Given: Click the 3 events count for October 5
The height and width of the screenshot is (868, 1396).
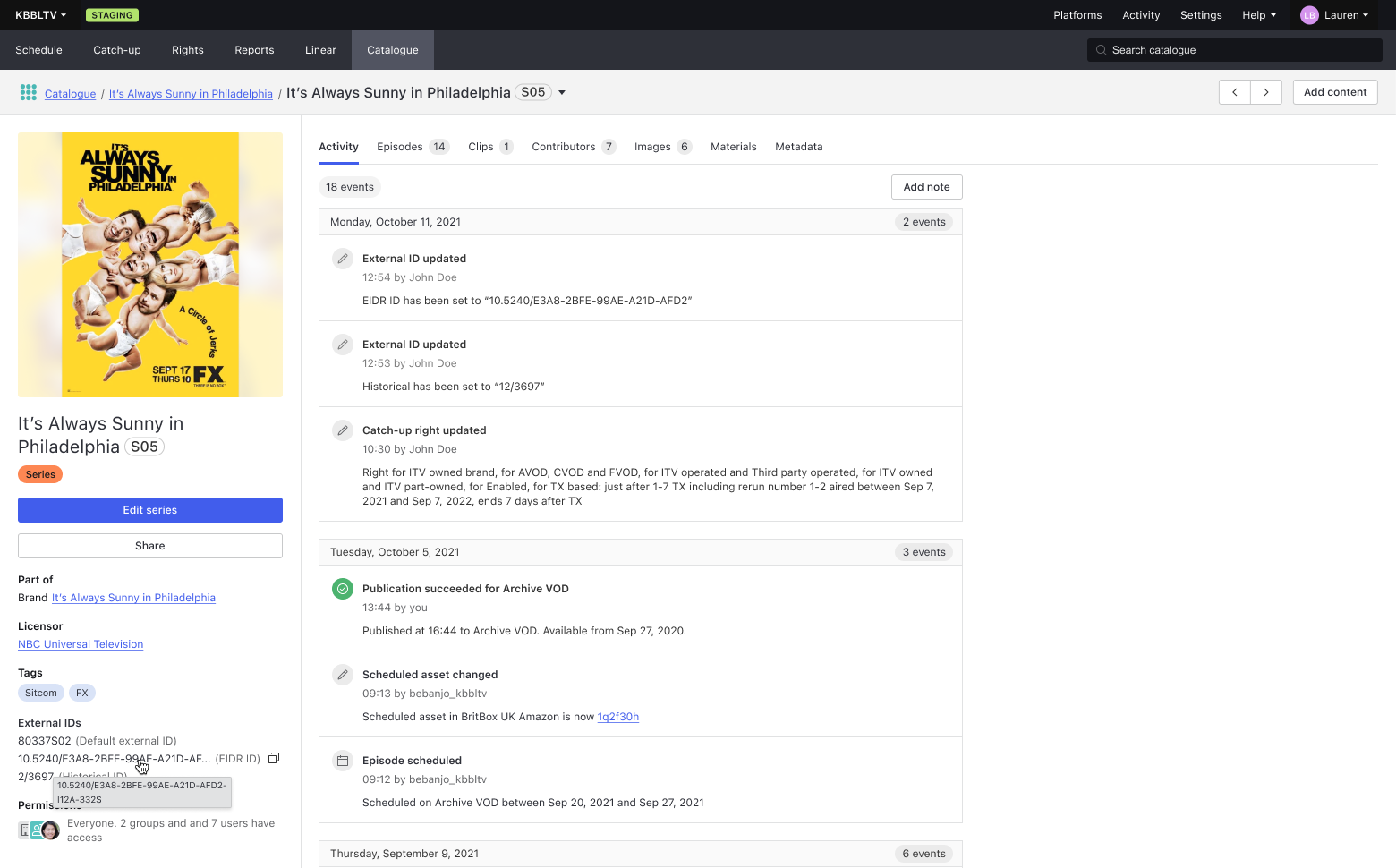Looking at the screenshot, I should pyautogui.click(x=924, y=552).
